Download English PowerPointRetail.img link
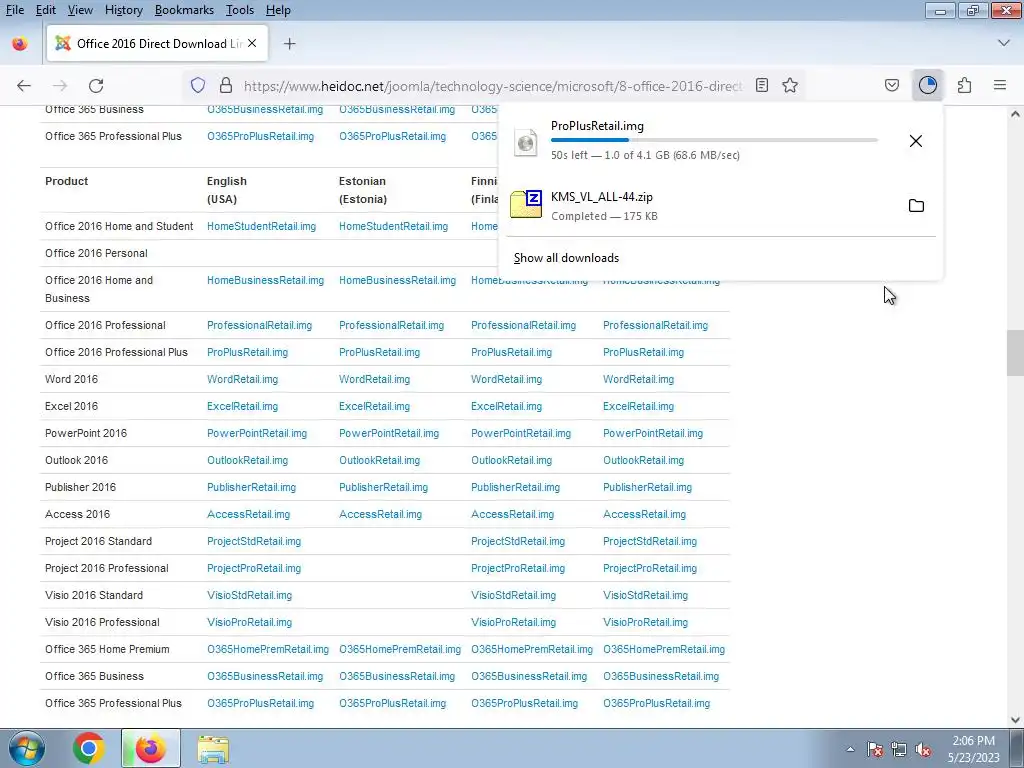1024x768 pixels. (257, 433)
